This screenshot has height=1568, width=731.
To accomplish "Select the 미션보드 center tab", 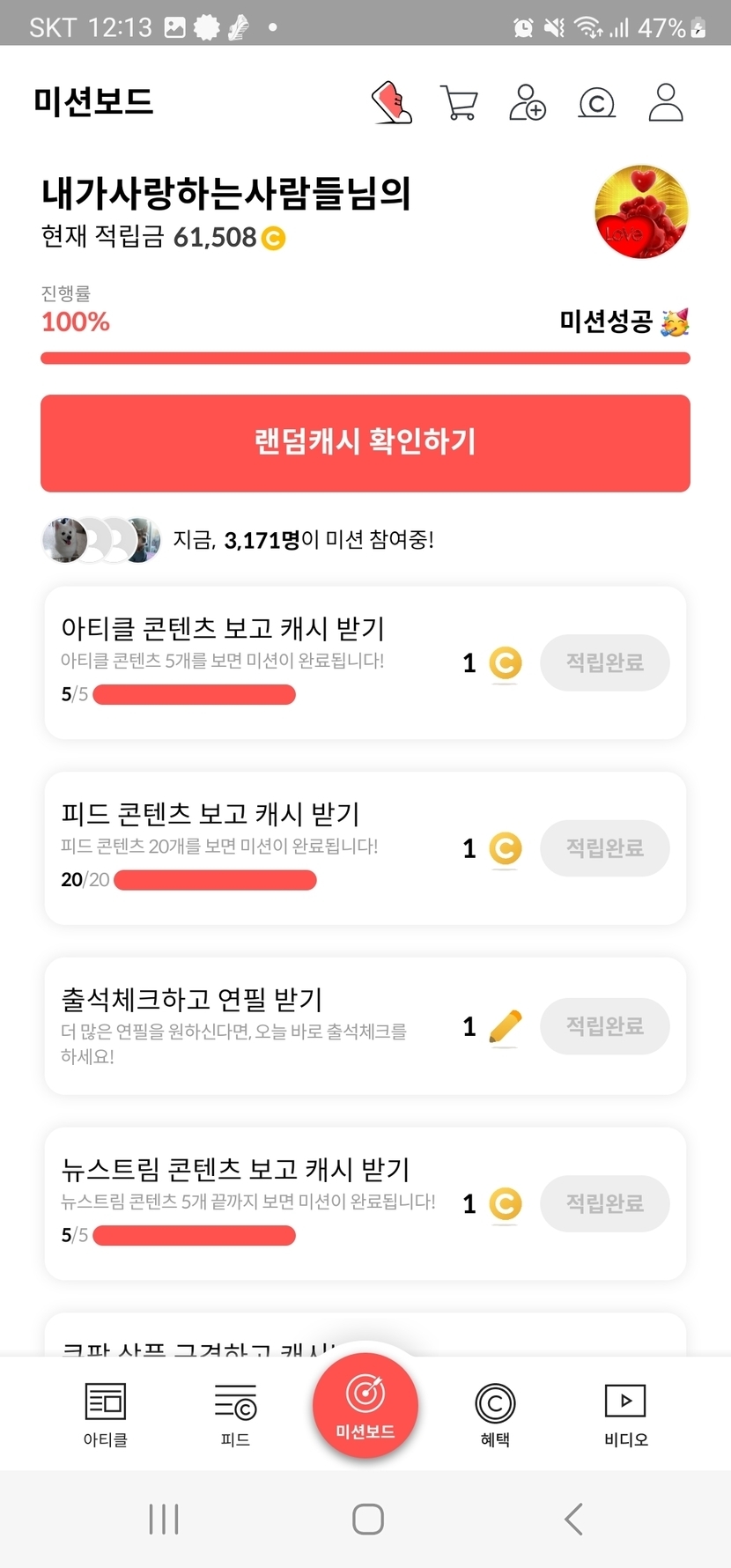I will [365, 1406].
